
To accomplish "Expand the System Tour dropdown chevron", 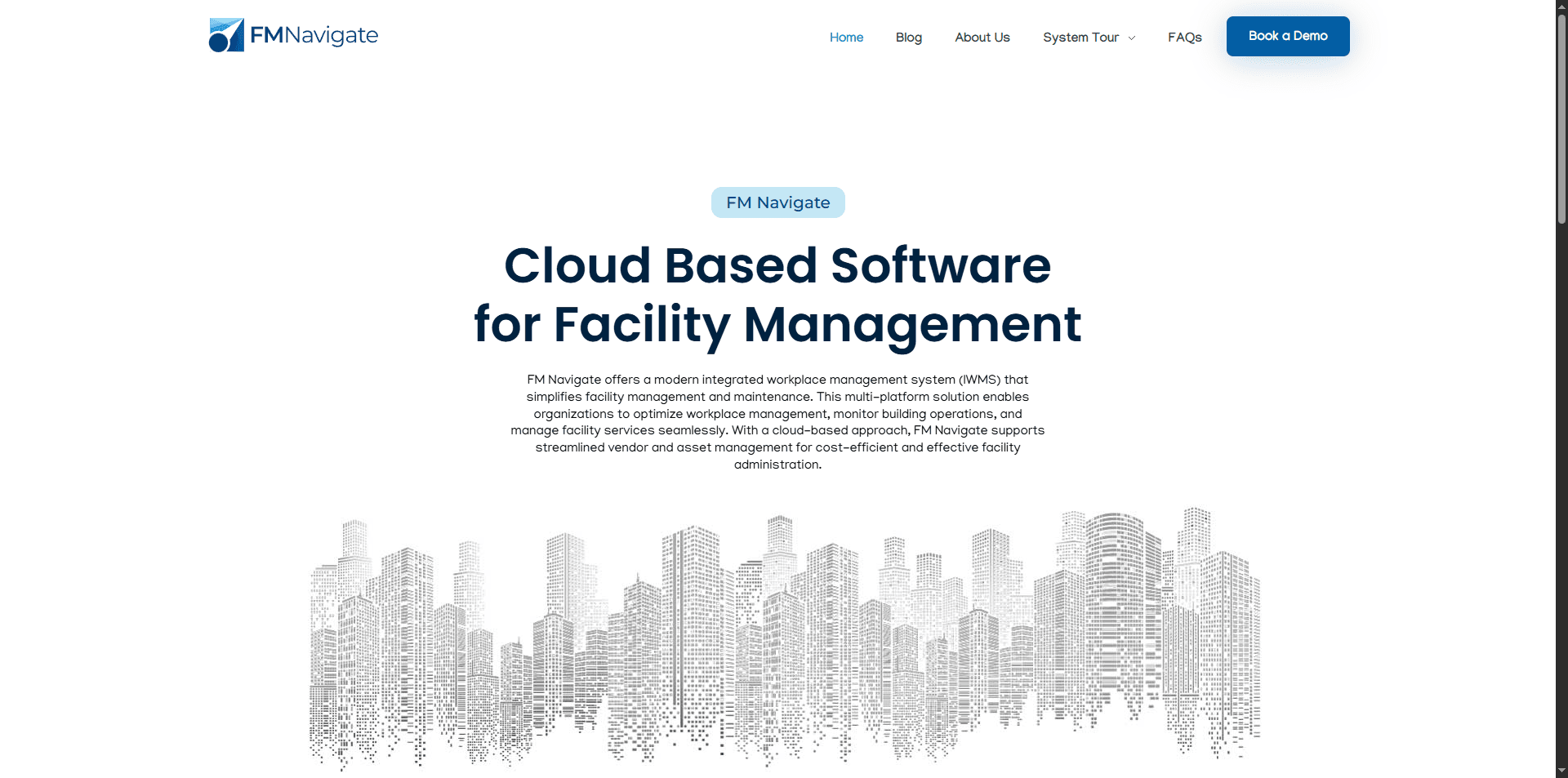I will tap(1132, 38).
